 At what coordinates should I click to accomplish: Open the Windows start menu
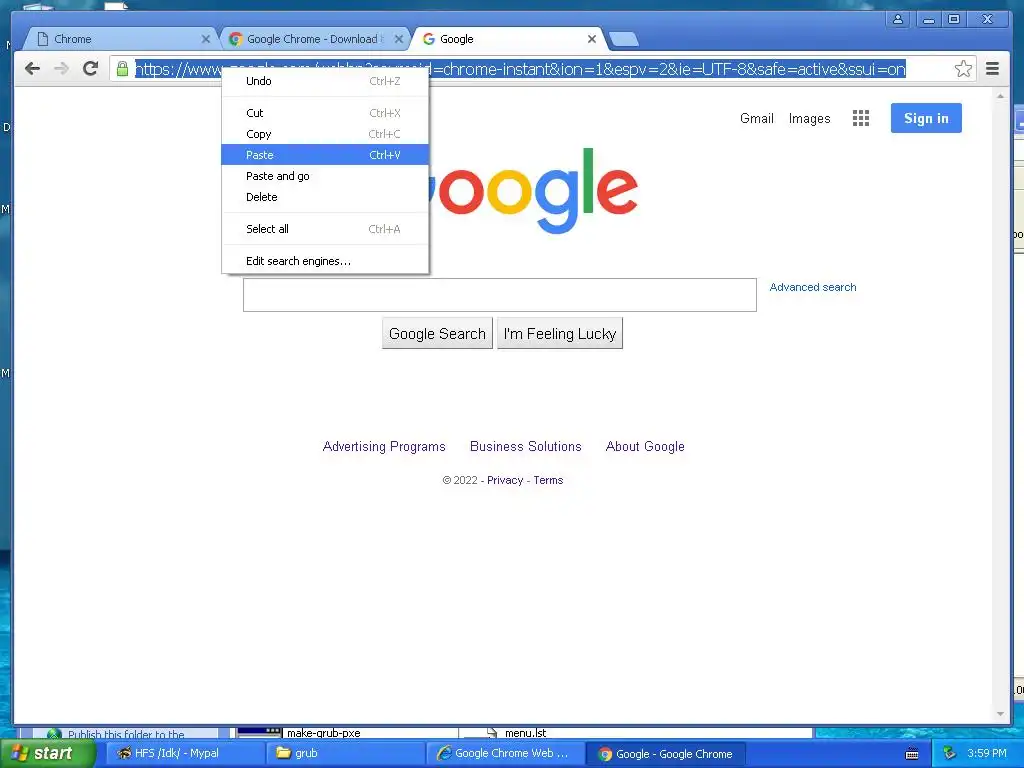47,753
